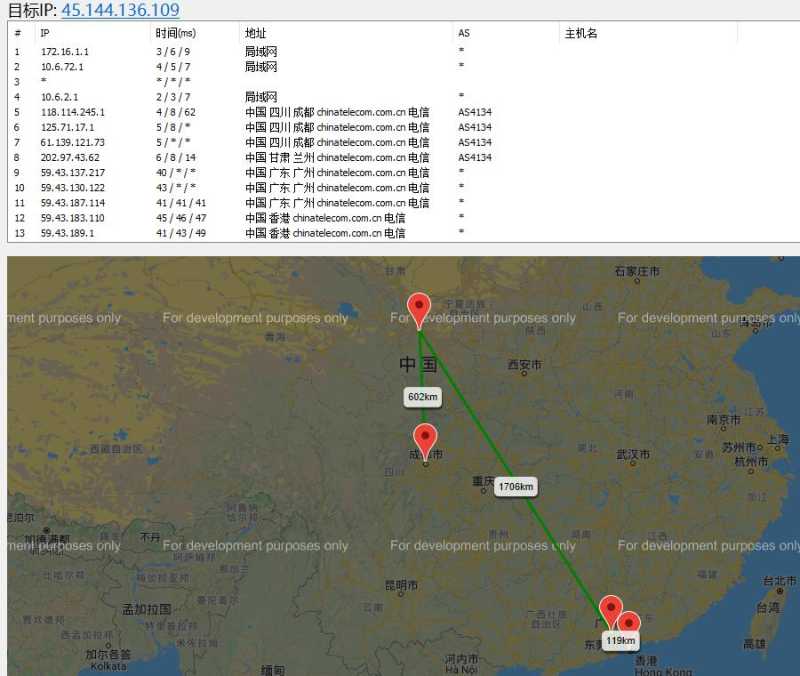Click the 主机名 column header

coord(581,33)
